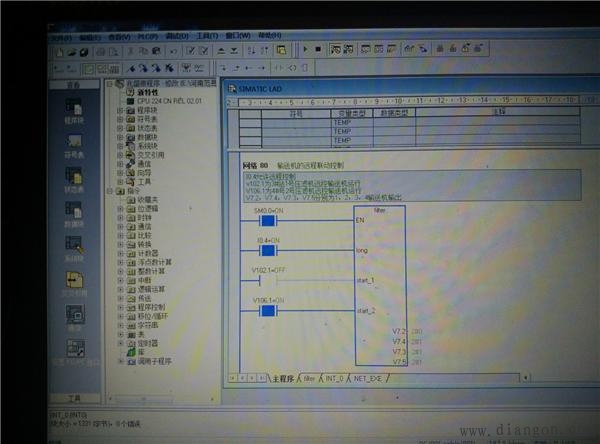Click the V106.1 contact in ladder

tap(268, 311)
